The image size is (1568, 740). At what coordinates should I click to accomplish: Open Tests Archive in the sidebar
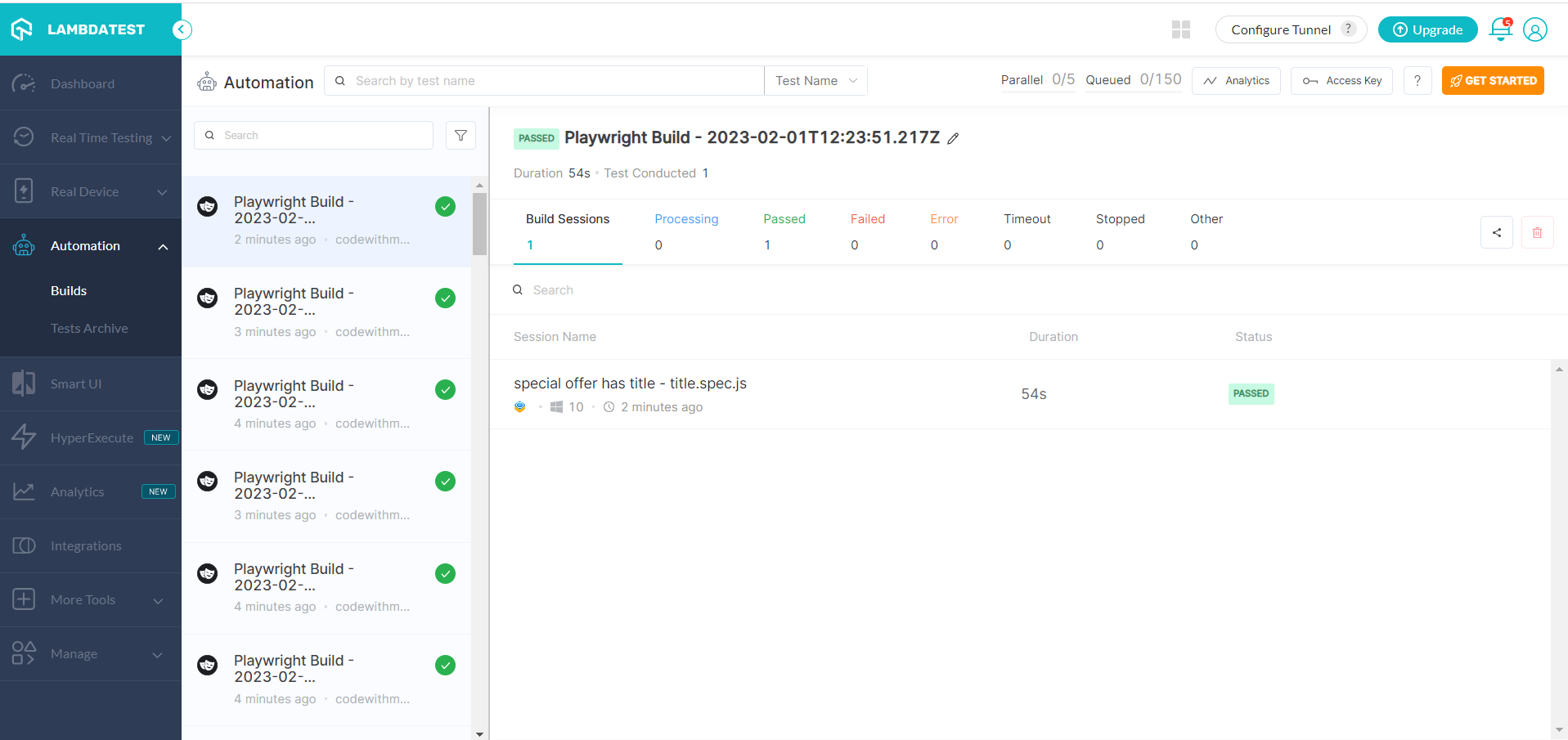(x=89, y=328)
